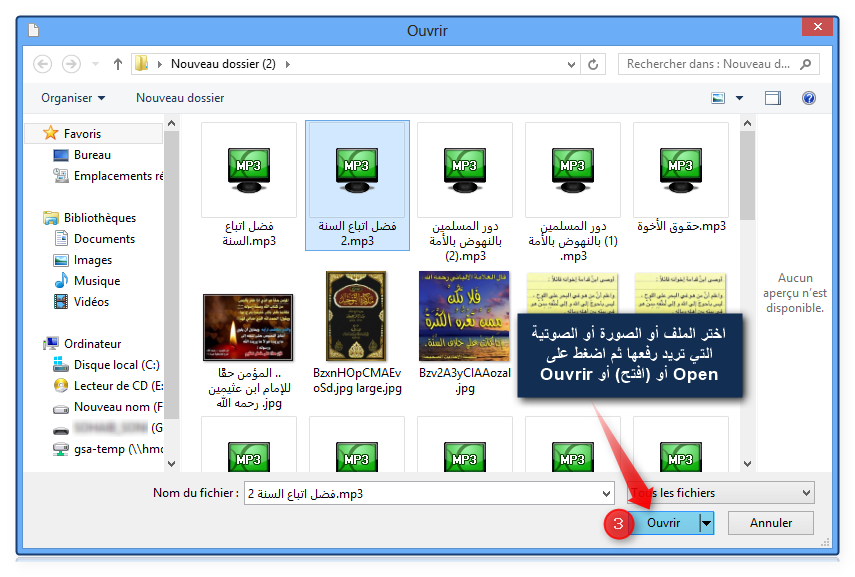Click the Help question mark icon

tap(809, 98)
